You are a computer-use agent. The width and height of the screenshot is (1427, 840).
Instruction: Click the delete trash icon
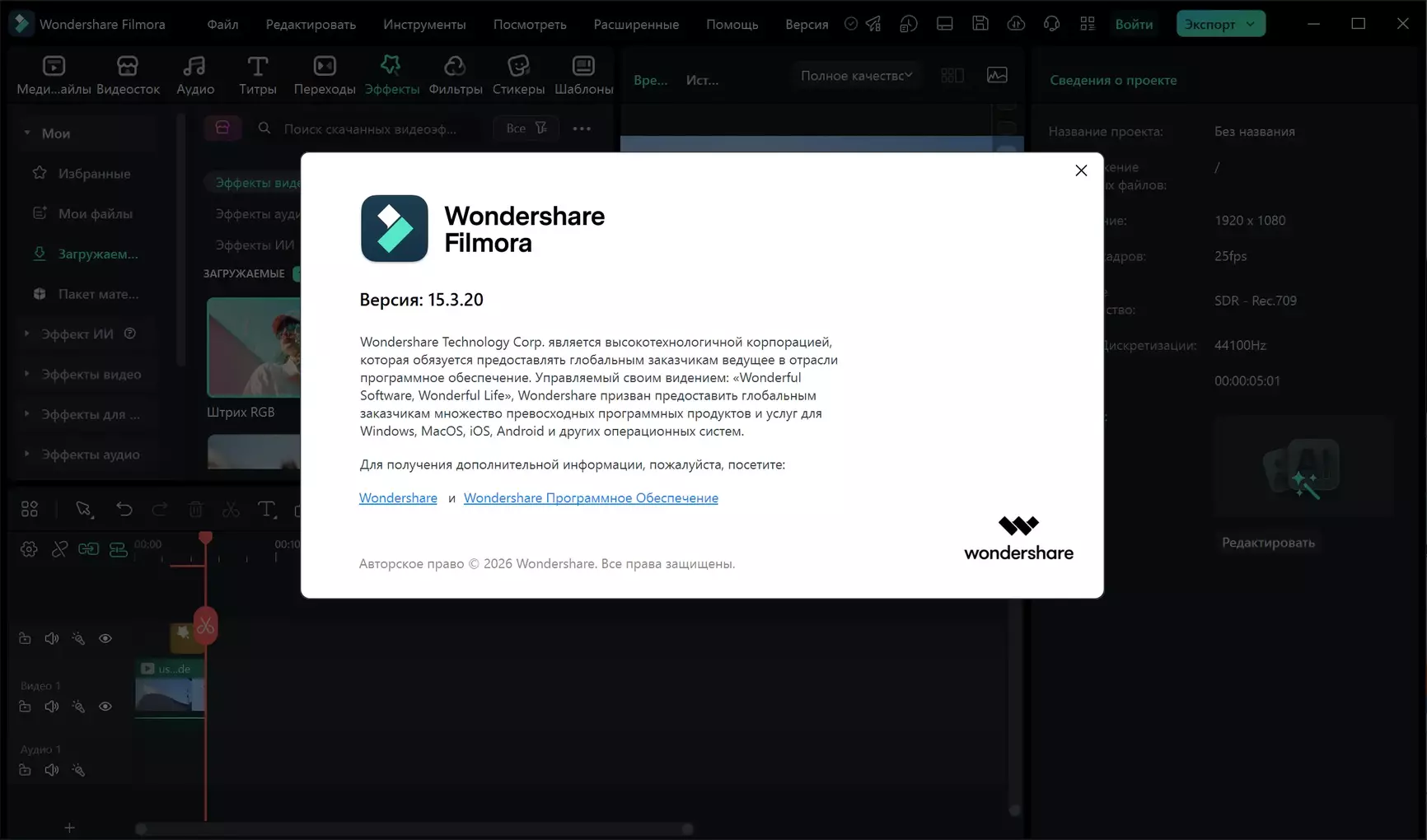(195, 509)
